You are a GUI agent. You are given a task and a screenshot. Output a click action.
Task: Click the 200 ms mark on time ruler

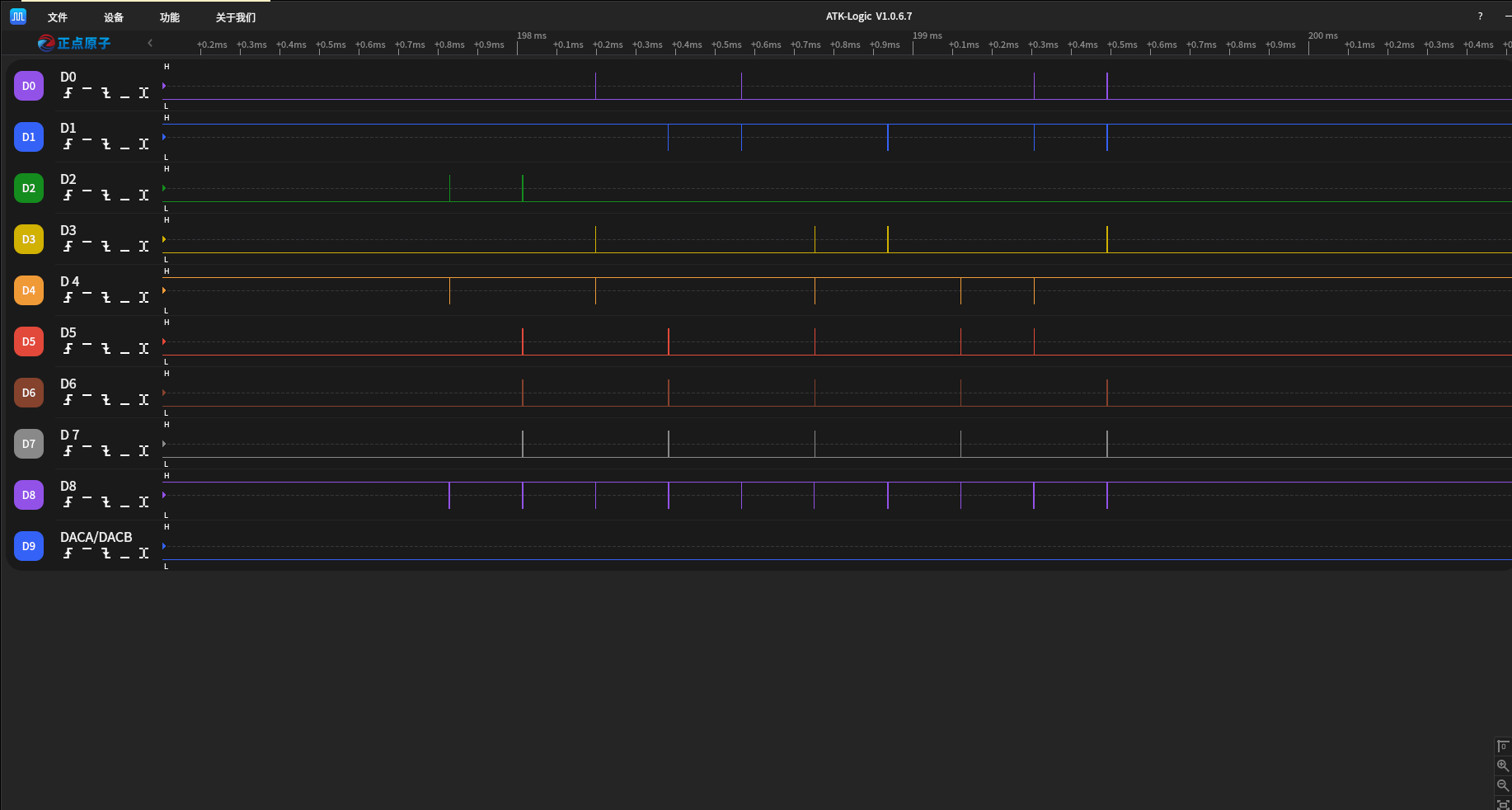(x=1322, y=35)
